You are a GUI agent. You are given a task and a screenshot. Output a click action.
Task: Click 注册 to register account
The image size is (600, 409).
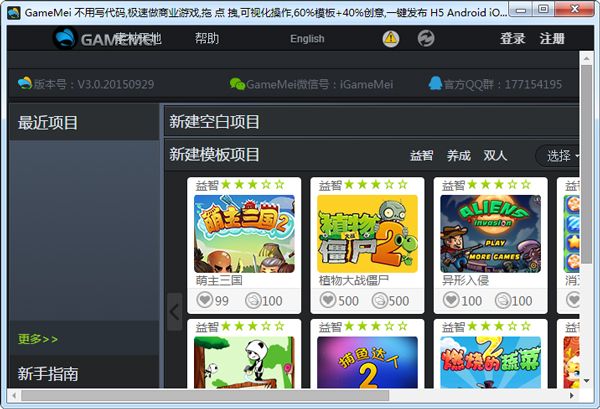point(552,39)
